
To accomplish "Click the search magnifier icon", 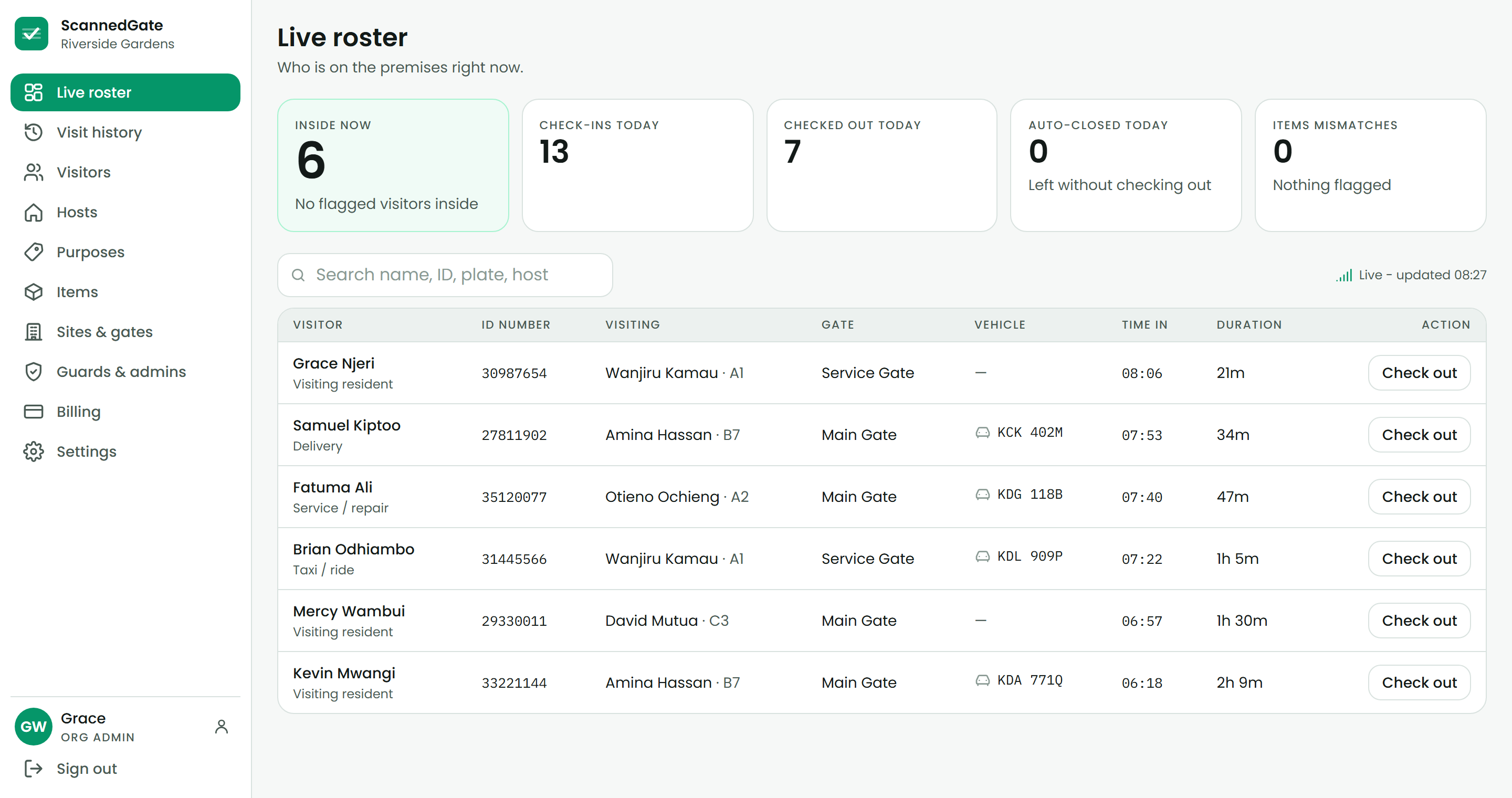I will [298, 275].
